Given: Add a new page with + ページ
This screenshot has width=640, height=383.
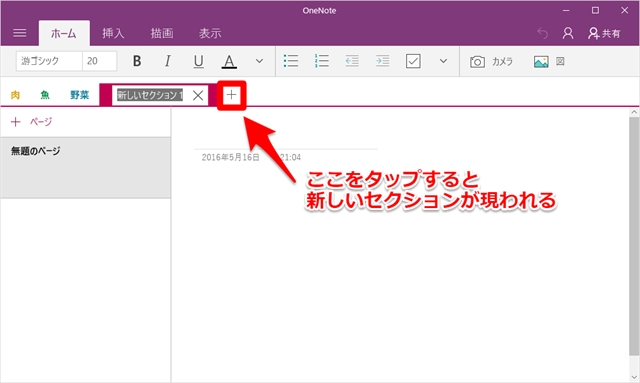Looking at the screenshot, I should pyautogui.click(x=31, y=122).
